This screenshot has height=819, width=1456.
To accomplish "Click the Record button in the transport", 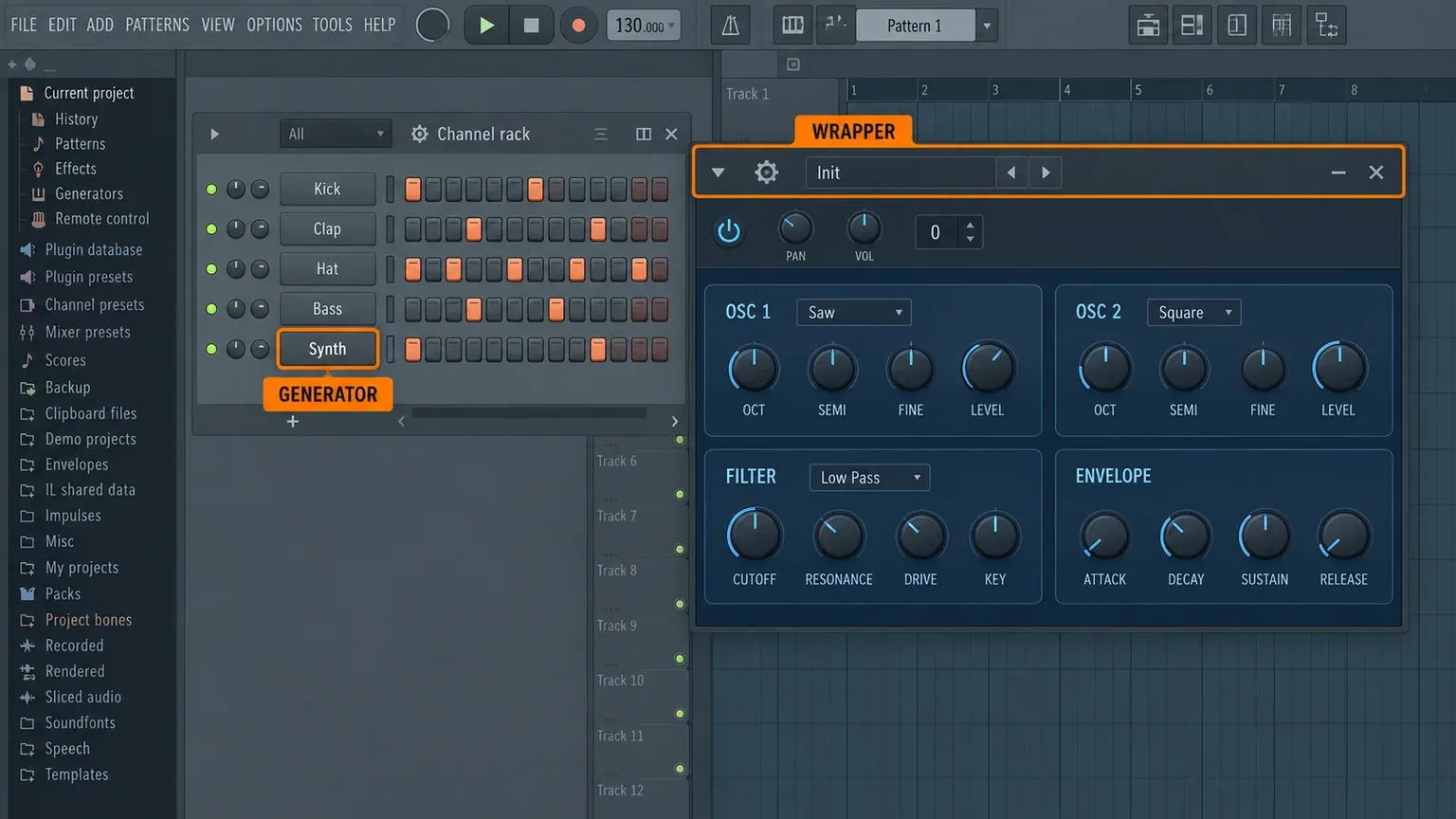I will click(x=577, y=26).
